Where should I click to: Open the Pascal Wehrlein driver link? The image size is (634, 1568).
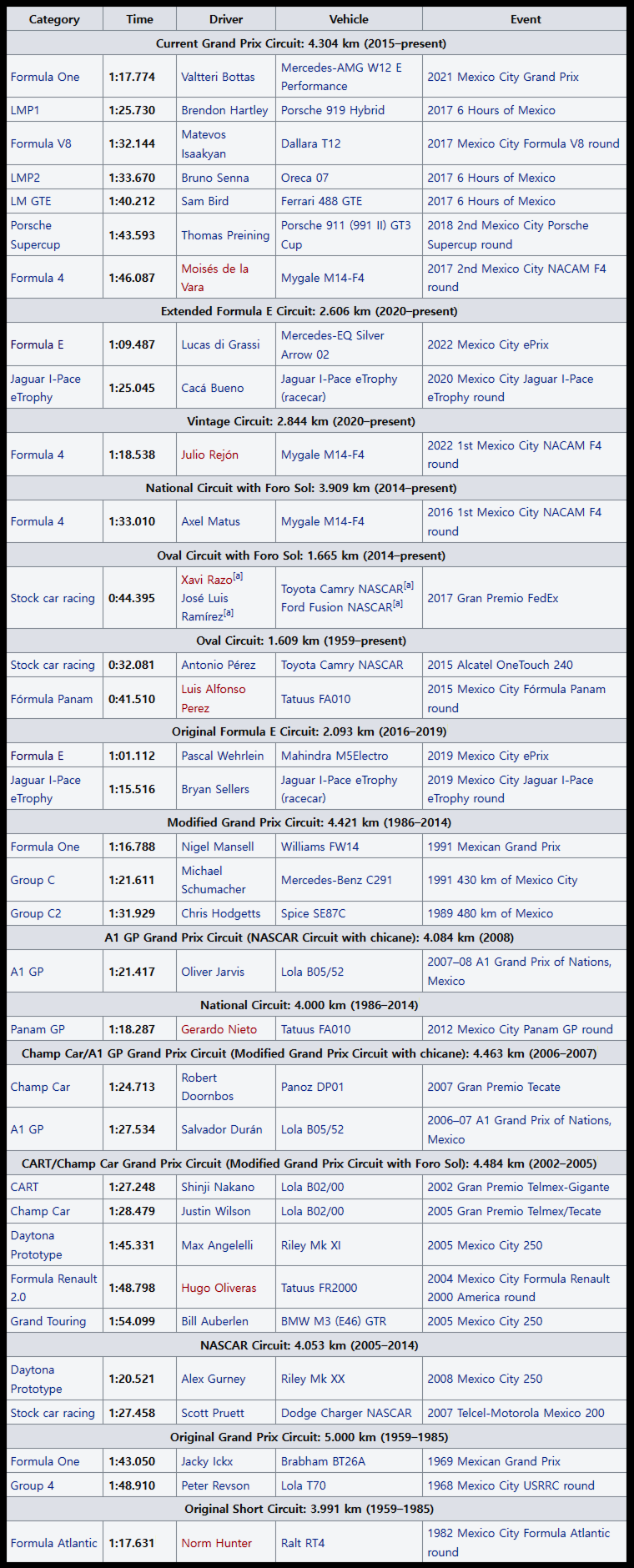click(x=223, y=756)
